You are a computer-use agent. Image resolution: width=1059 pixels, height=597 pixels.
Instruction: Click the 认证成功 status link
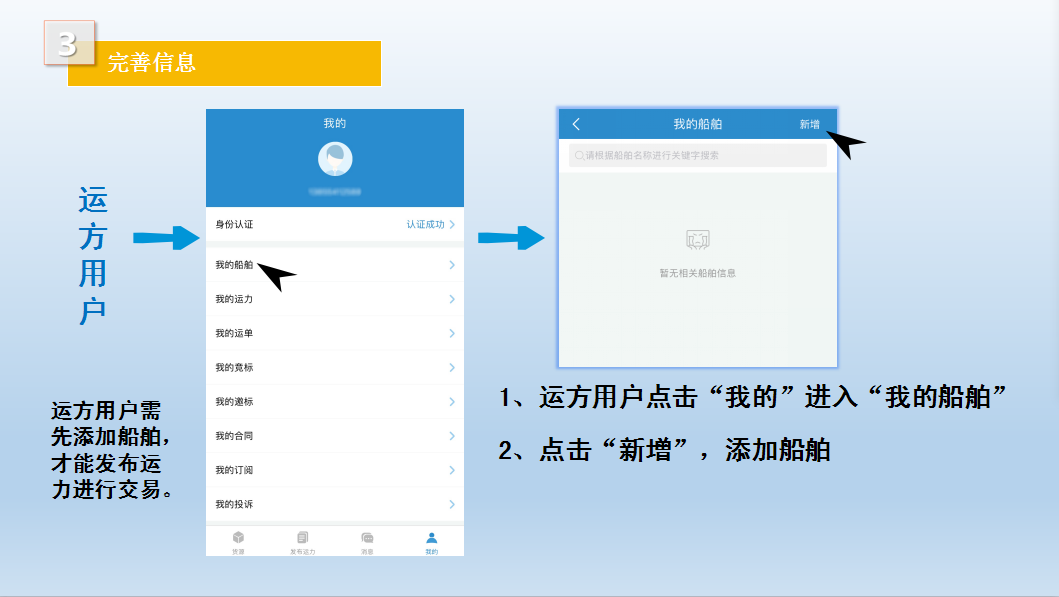(x=425, y=225)
